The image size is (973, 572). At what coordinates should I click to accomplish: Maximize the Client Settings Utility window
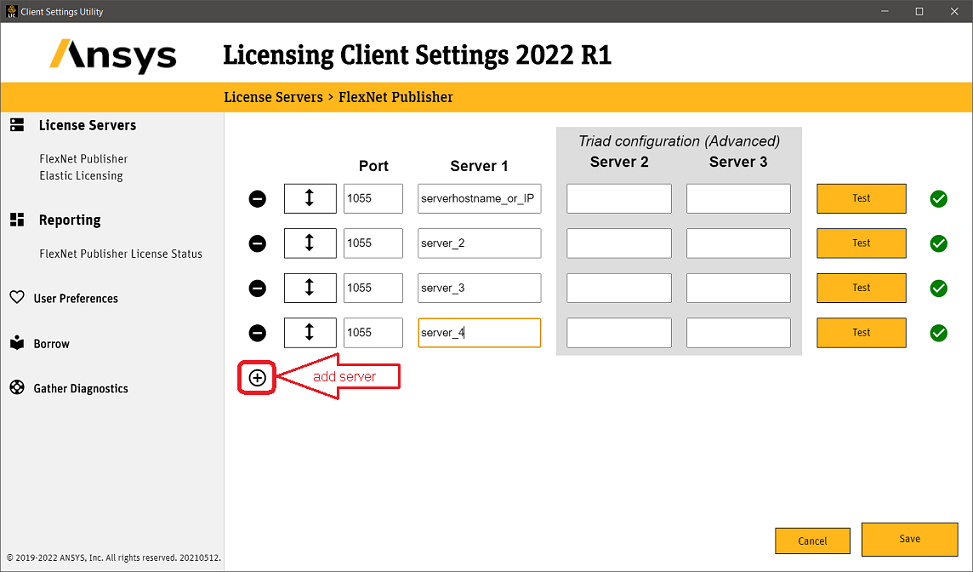[920, 11]
